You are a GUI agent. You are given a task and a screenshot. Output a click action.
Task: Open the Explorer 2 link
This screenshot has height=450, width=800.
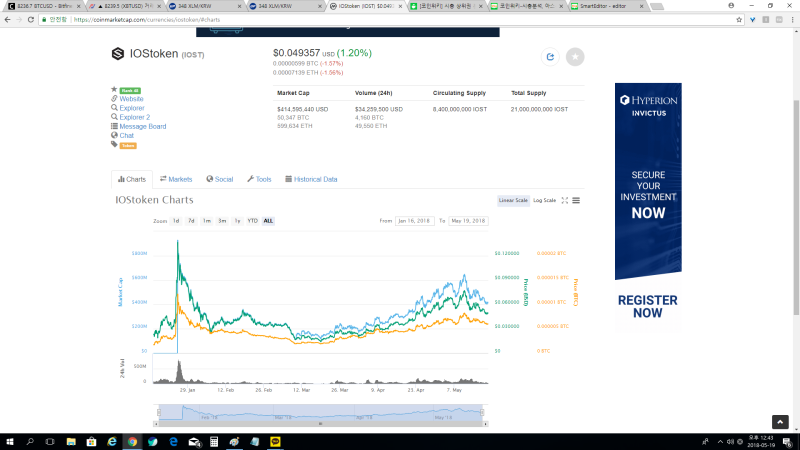[x=135, y=117]
